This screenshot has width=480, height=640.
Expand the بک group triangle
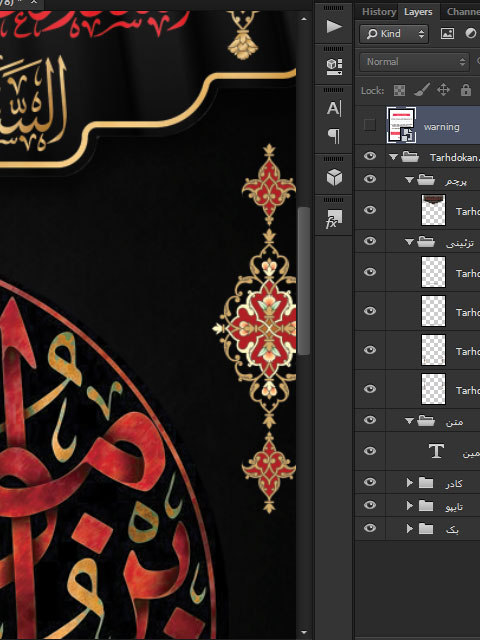(409, 529)
